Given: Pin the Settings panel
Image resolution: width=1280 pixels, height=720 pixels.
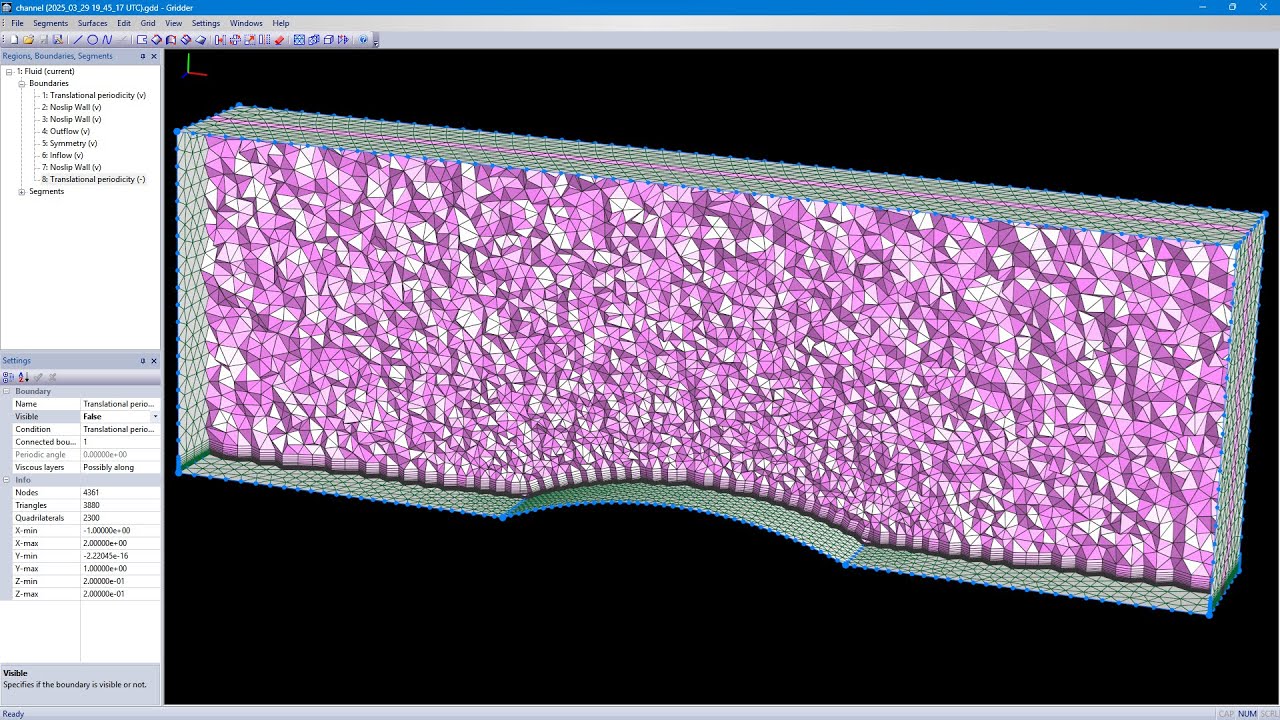Looking at the screenshot, I should click(142, 361).
